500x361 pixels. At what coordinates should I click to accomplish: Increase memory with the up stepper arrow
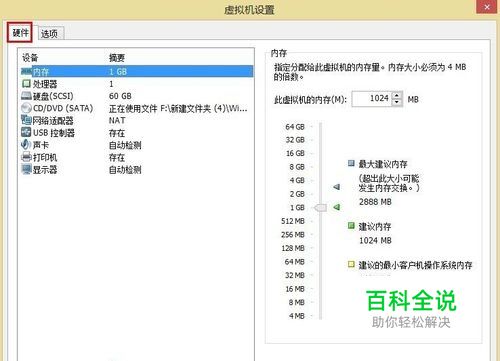[x=397, y=95]
